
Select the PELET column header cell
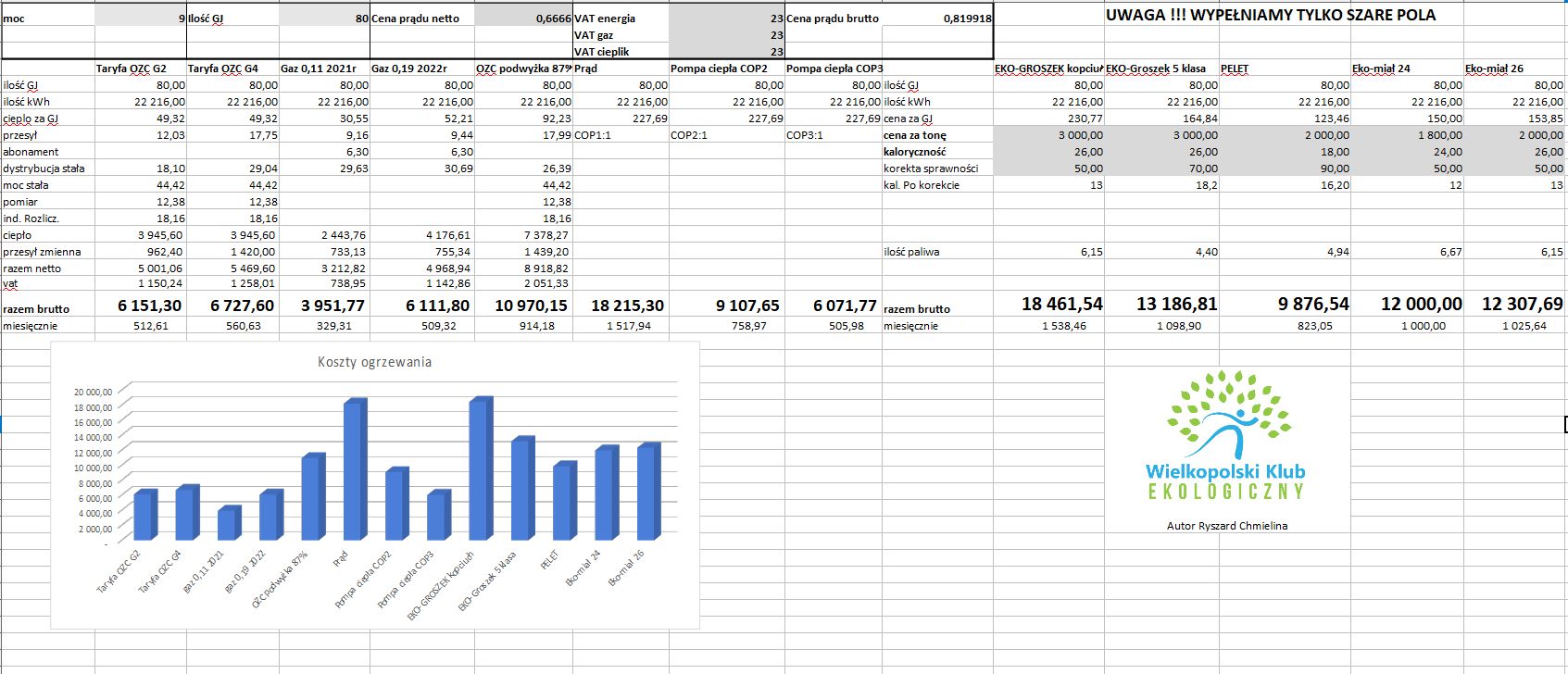click(1285, 68)
